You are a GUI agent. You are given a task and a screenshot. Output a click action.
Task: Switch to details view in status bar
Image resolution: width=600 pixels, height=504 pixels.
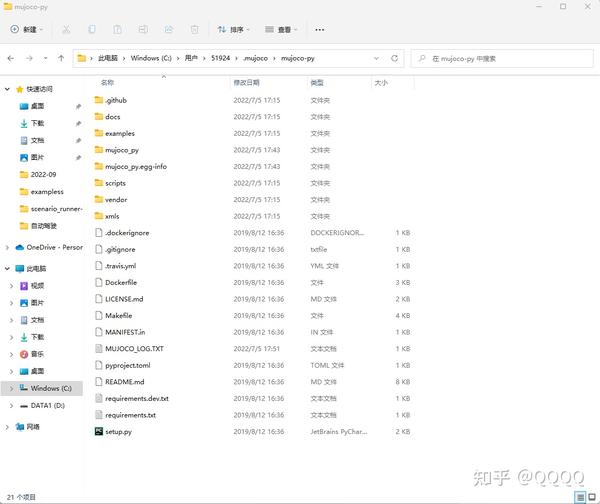580,497
